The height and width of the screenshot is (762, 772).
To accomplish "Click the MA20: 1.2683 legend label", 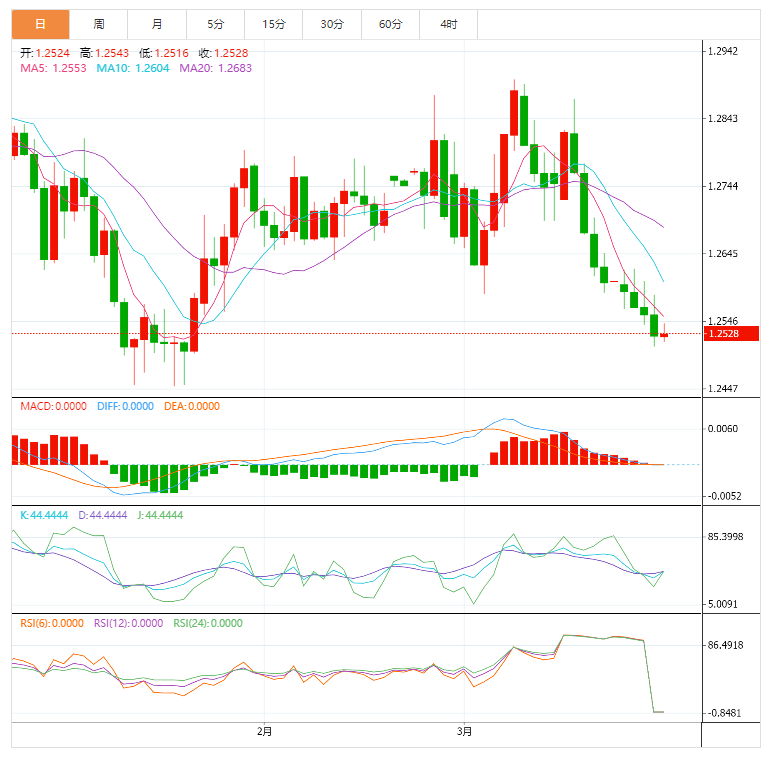I will click(x=215, y=68).
